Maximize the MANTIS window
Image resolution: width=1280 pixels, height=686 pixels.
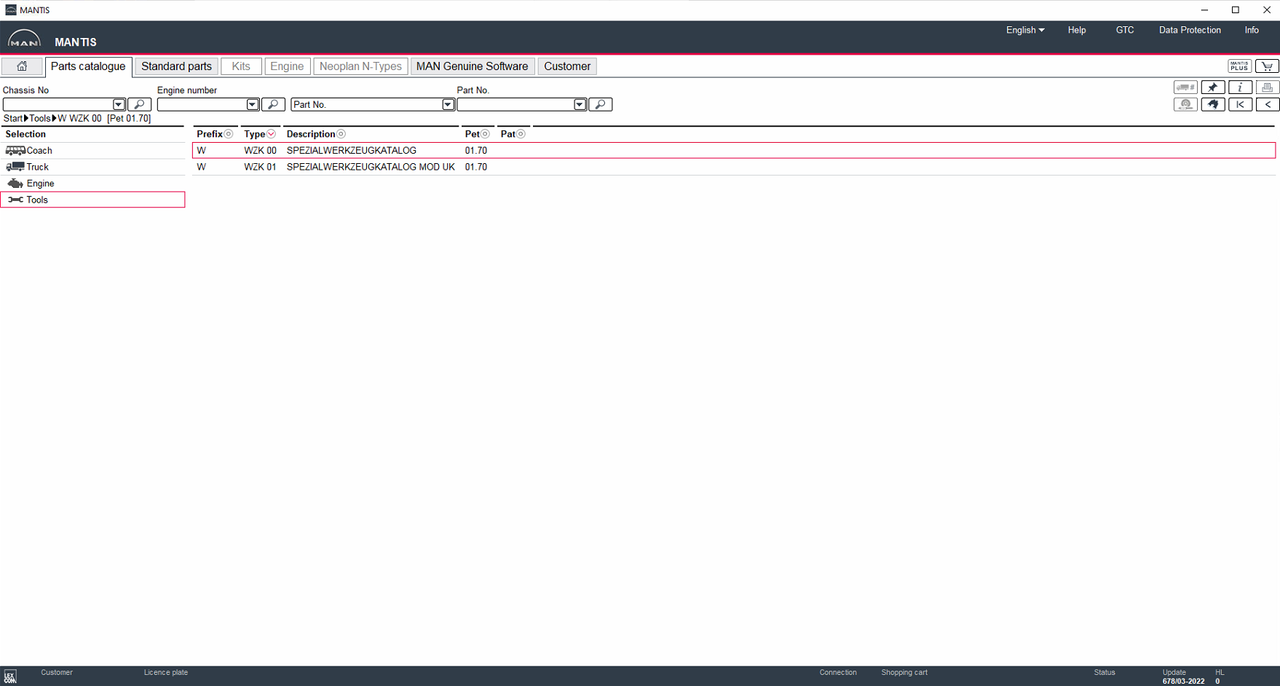point(1235,9)
